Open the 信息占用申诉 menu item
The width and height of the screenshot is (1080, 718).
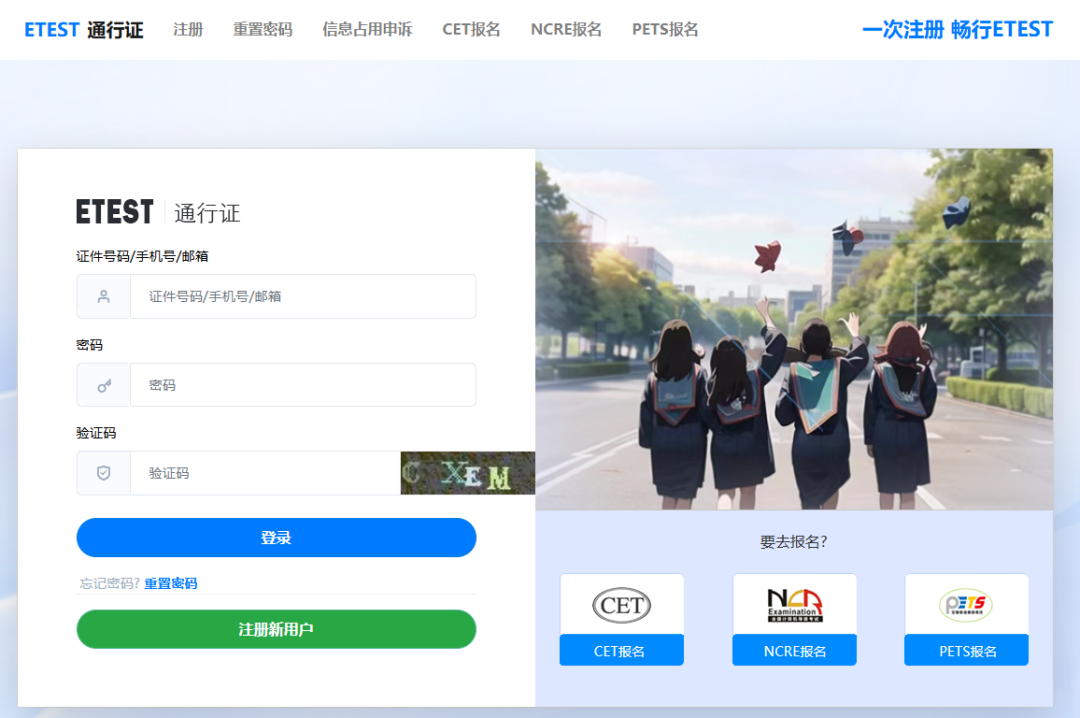[367, 30]
